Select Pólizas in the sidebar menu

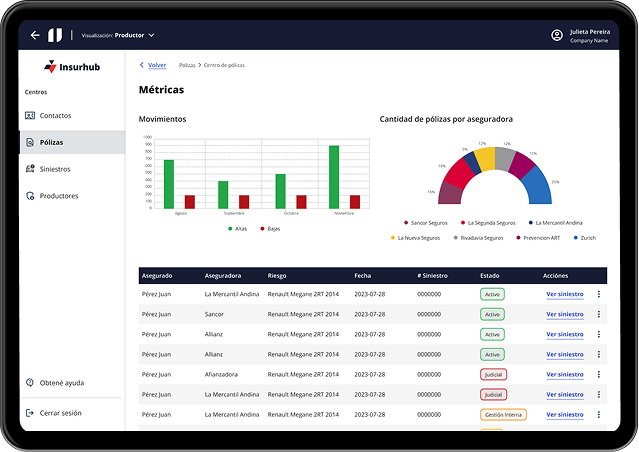(50, 142)
